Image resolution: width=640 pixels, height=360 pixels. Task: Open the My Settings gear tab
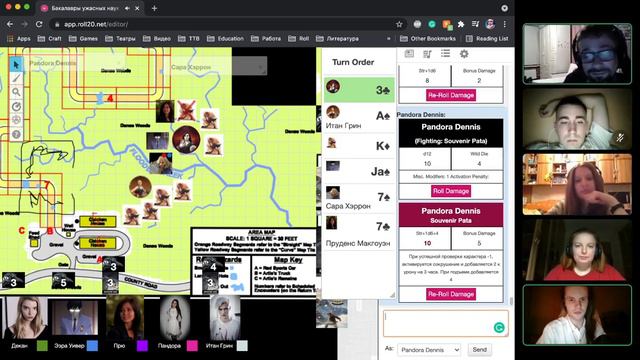(x=464, y=53)
